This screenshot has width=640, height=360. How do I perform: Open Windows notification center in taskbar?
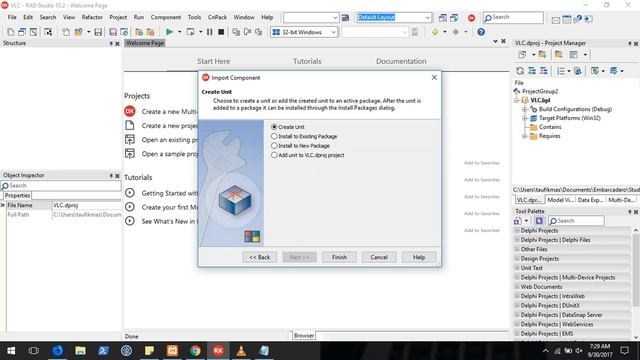[x=624, y=351]
